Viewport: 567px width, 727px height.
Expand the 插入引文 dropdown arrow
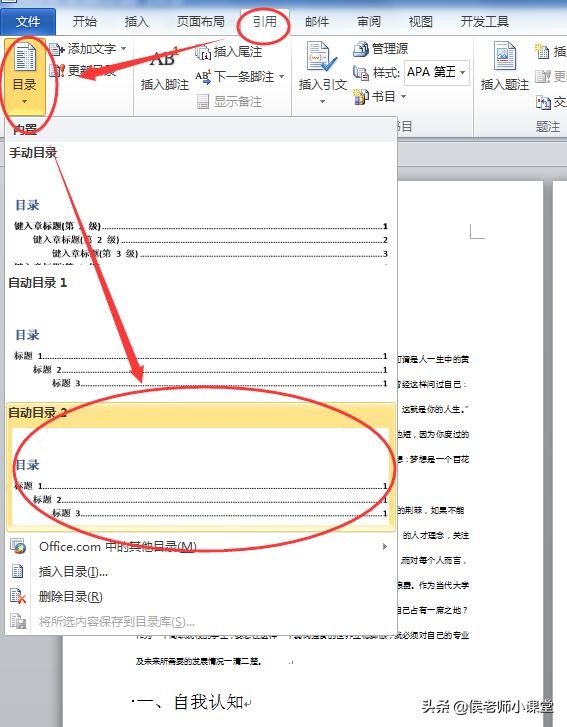322,102
